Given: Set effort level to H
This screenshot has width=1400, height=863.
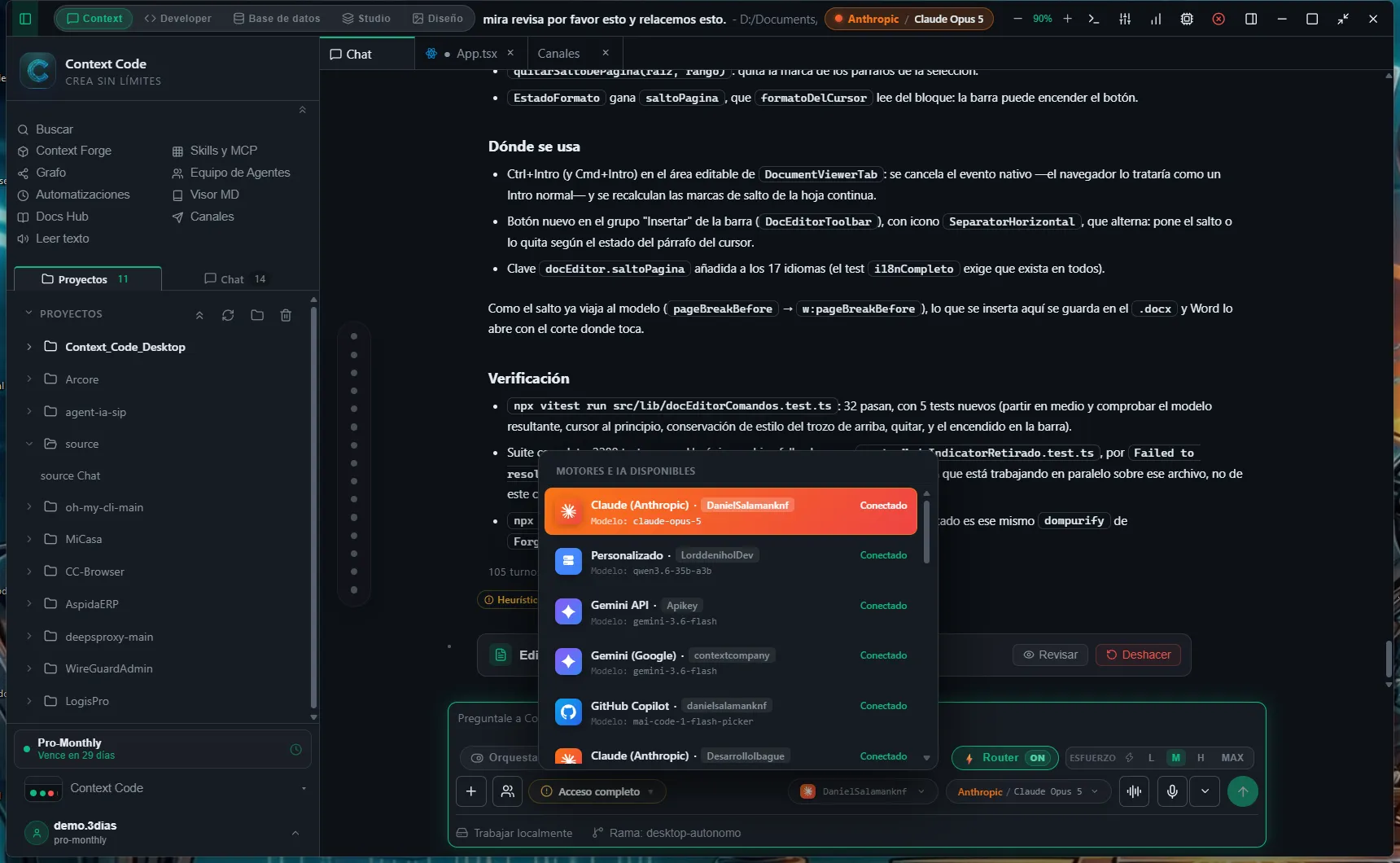Looking at the screenshot, I should point(1201,758).
